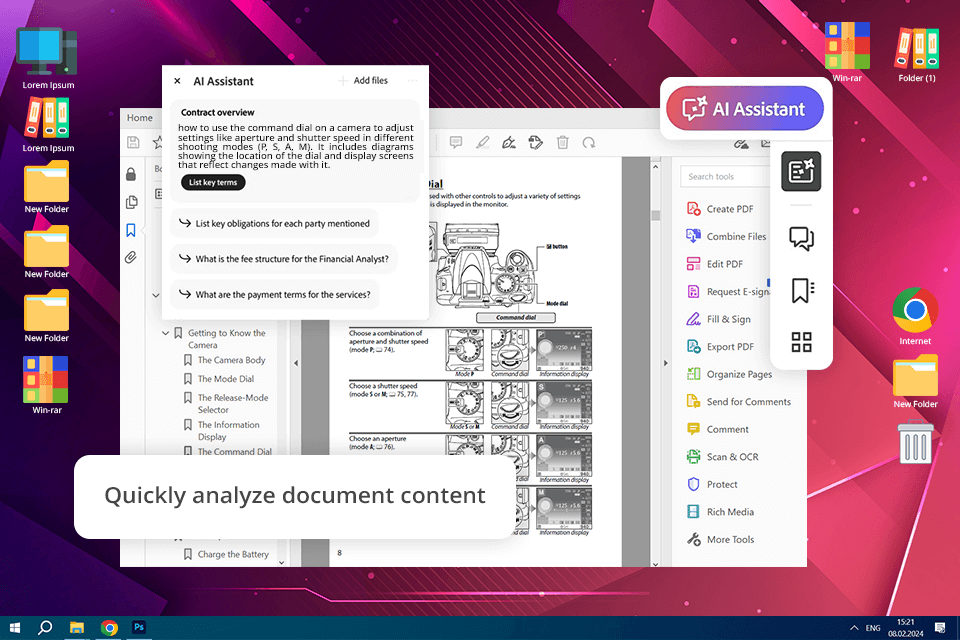Open the Folder (1) desktop icon
This screenshot has width=960, height=640.
pyautogui.click(x=917, y=55)
